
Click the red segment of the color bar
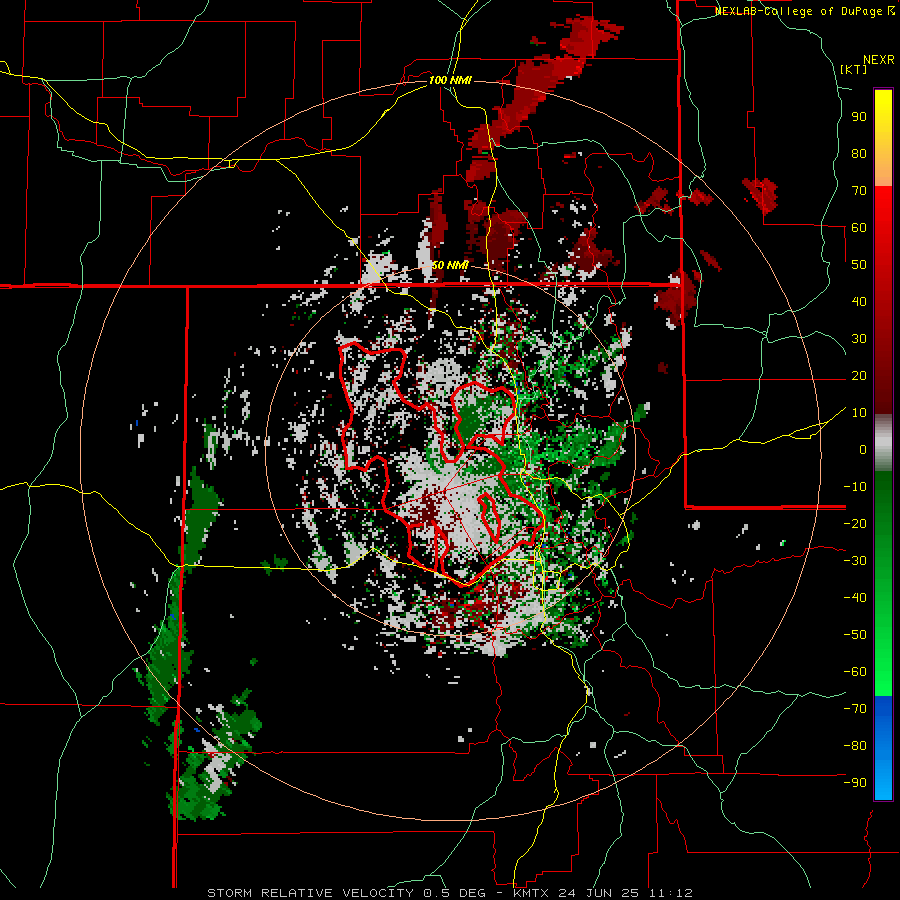coord(883,300)
